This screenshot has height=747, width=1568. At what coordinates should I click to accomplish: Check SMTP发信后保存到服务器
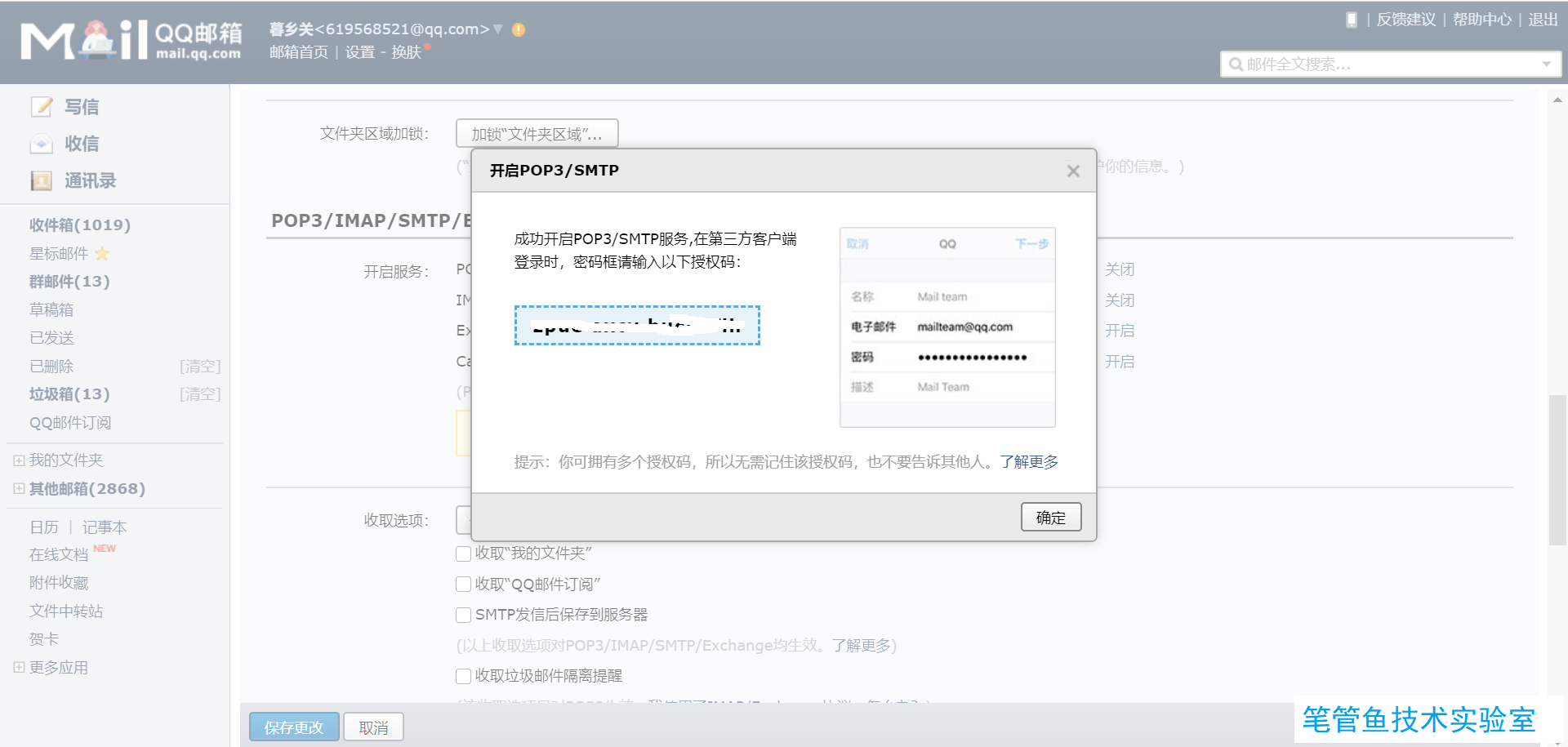[x=463, y=615]
